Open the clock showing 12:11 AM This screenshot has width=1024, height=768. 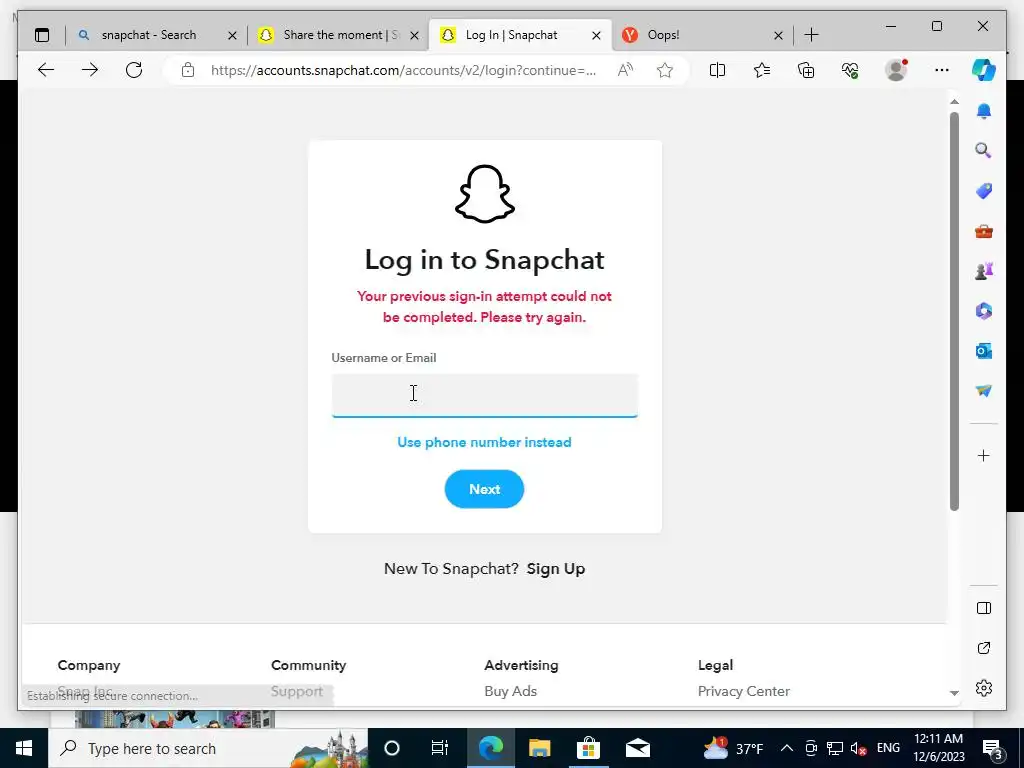[x=938, y=748]
